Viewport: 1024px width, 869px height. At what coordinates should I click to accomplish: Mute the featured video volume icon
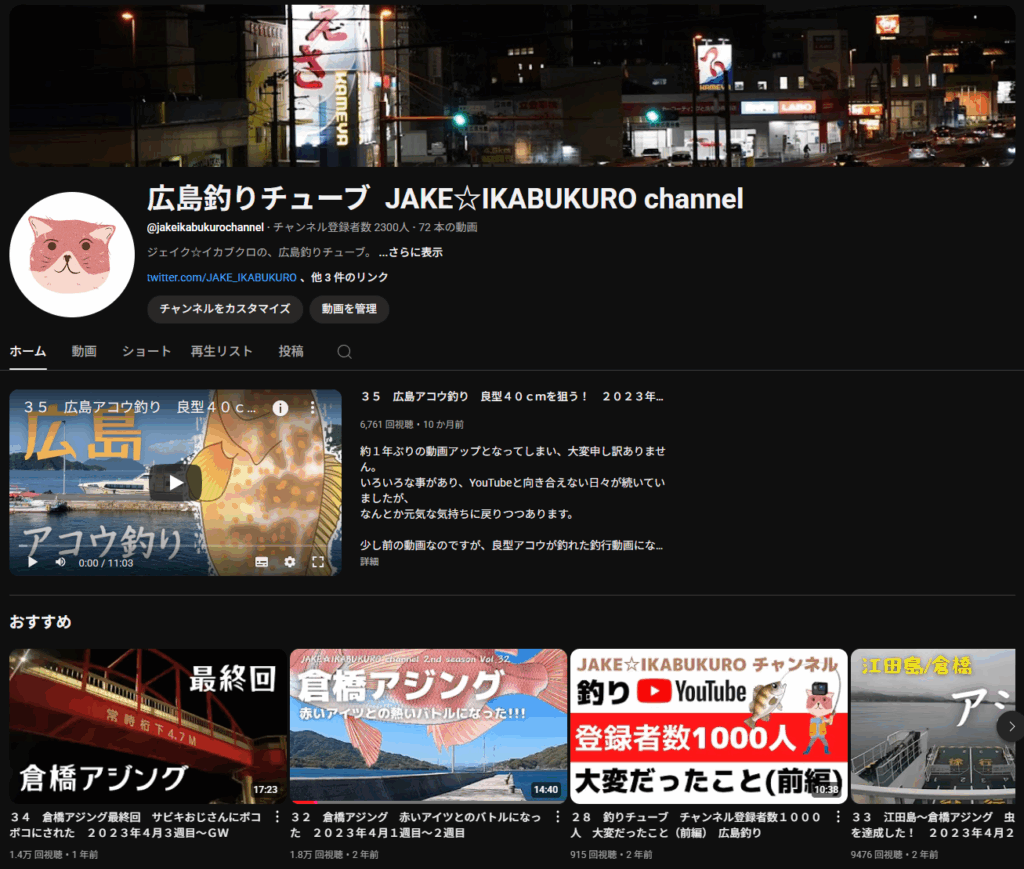pyautogui.click(x=60, y=562)
